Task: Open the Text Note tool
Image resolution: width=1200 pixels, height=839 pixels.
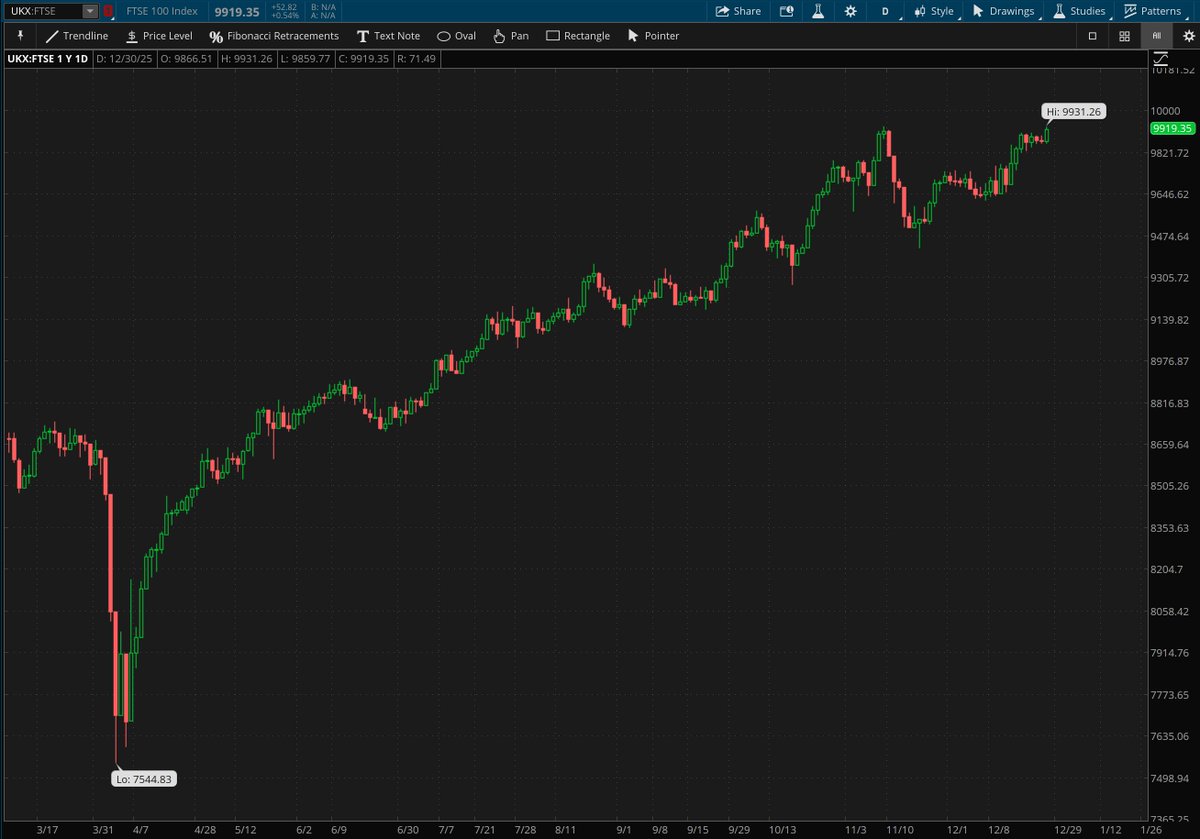Action: [x=388, y=35]
